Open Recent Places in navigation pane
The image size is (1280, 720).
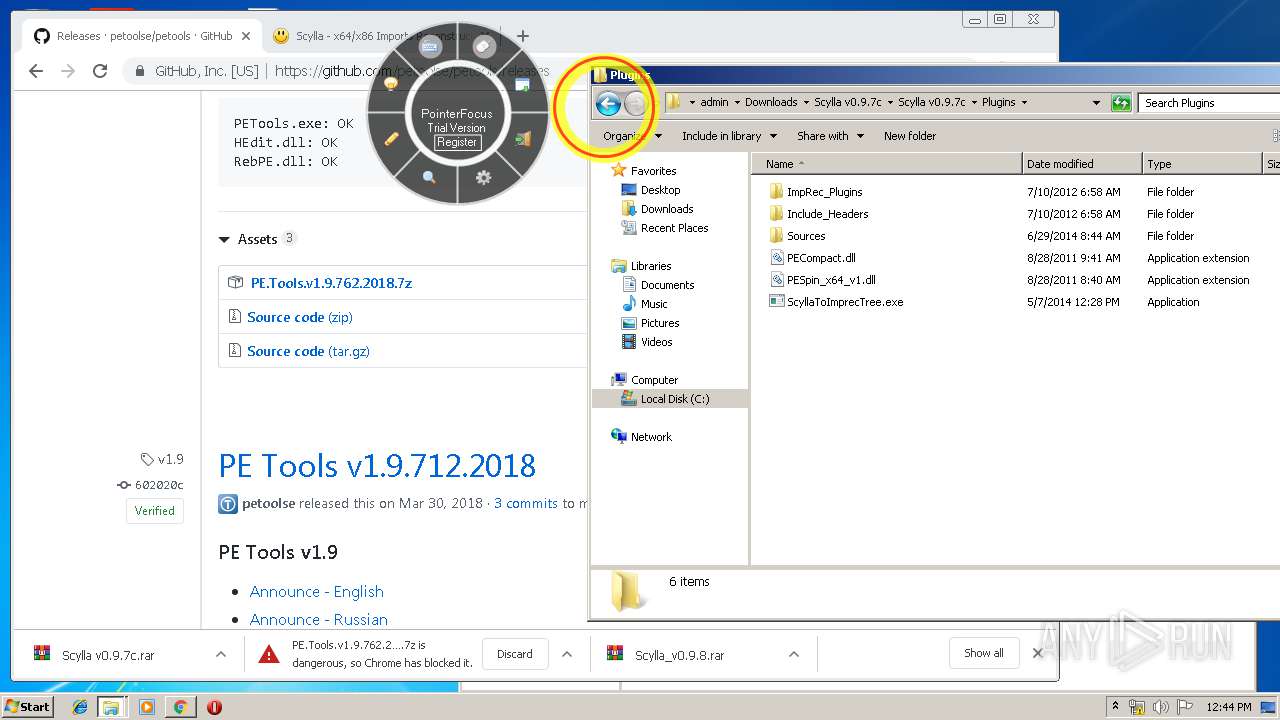pyautogui.click(x=674, y=228)
